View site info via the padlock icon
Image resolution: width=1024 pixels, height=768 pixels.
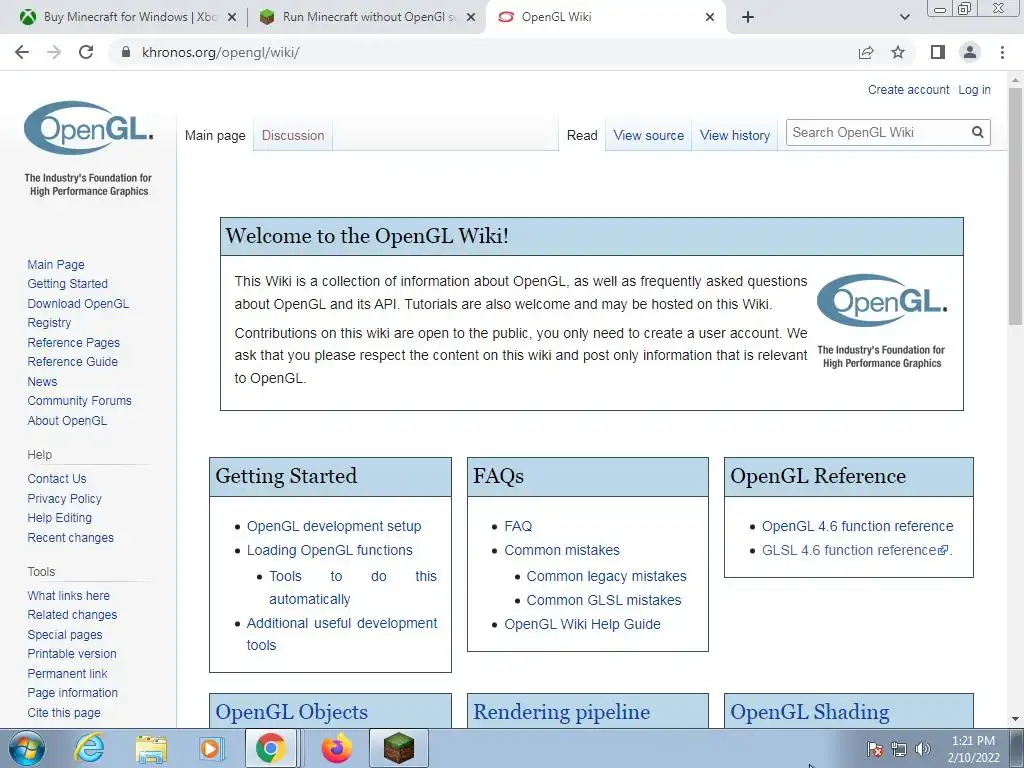(x=126, y=52)
